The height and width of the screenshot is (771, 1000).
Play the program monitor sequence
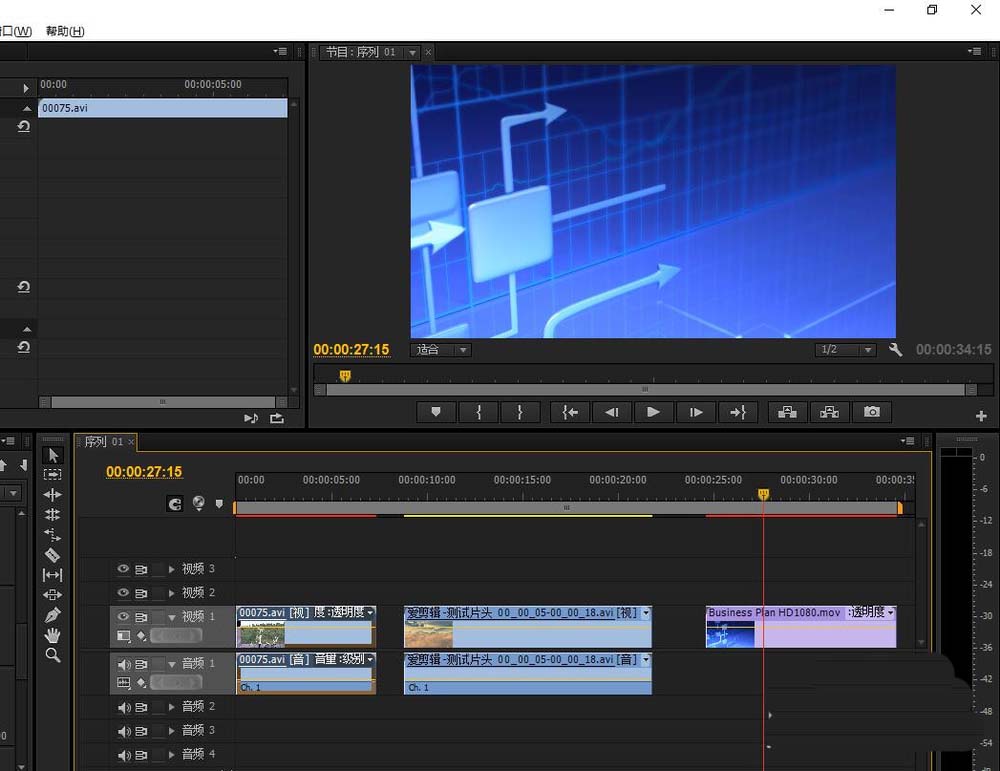point(653,412)
